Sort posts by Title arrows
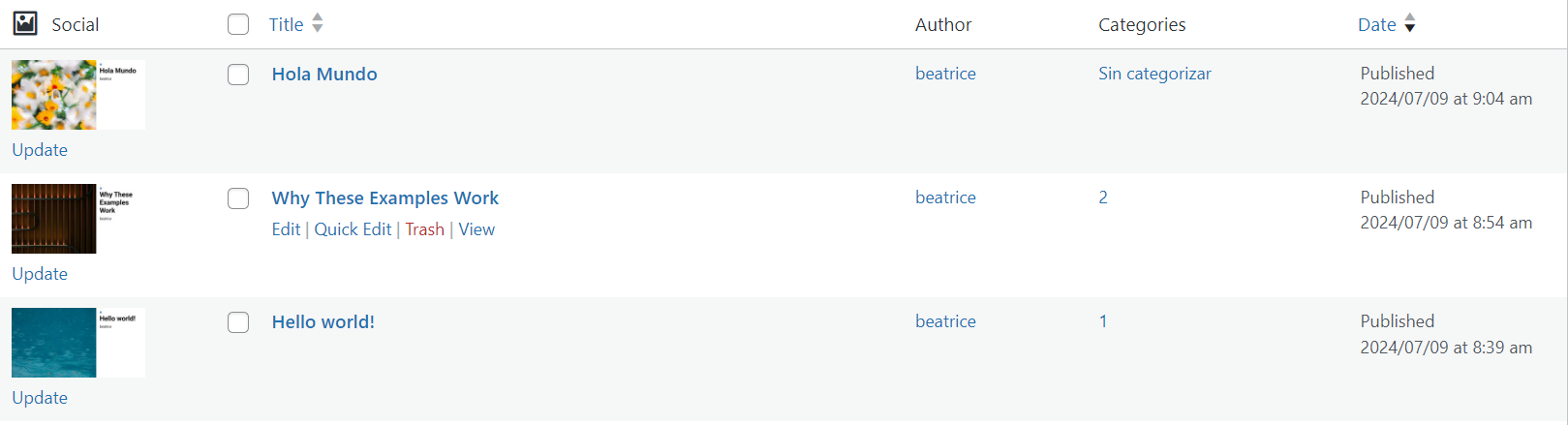 click(318, 23)
